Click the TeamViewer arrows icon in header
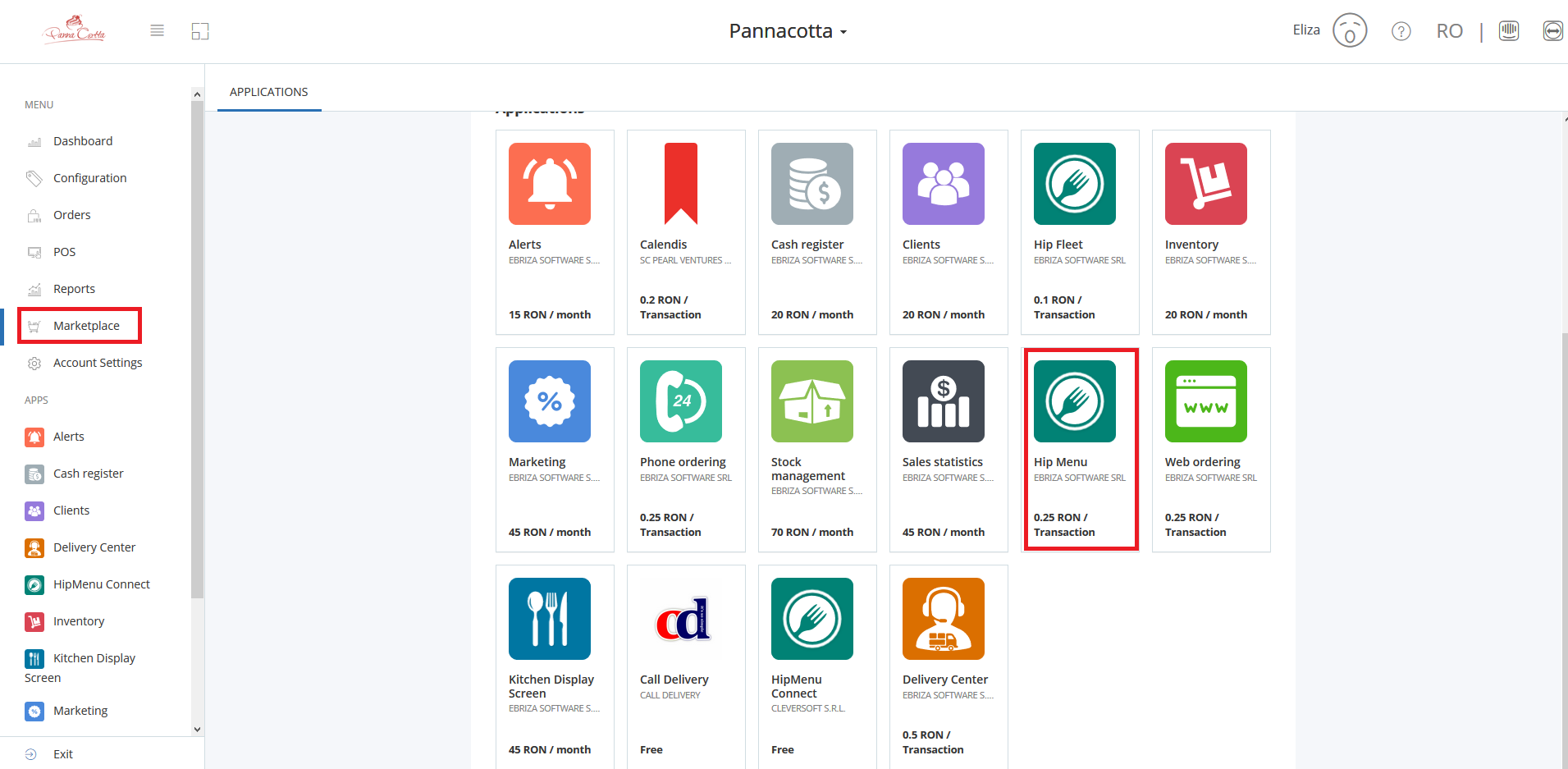The height and width of the screenshot is (769, 1568). 1552,31
